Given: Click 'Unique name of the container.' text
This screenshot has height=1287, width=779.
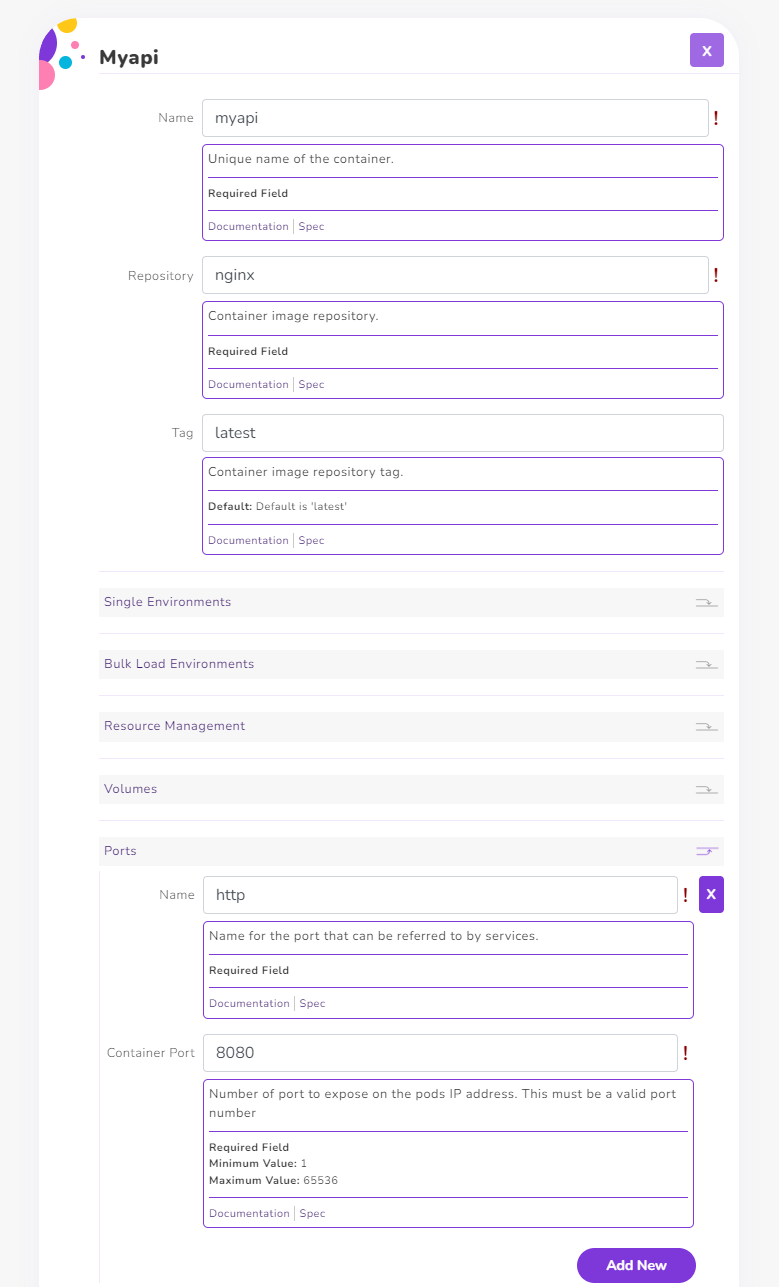Looking at the screenshot, I should tap(301, 158).
